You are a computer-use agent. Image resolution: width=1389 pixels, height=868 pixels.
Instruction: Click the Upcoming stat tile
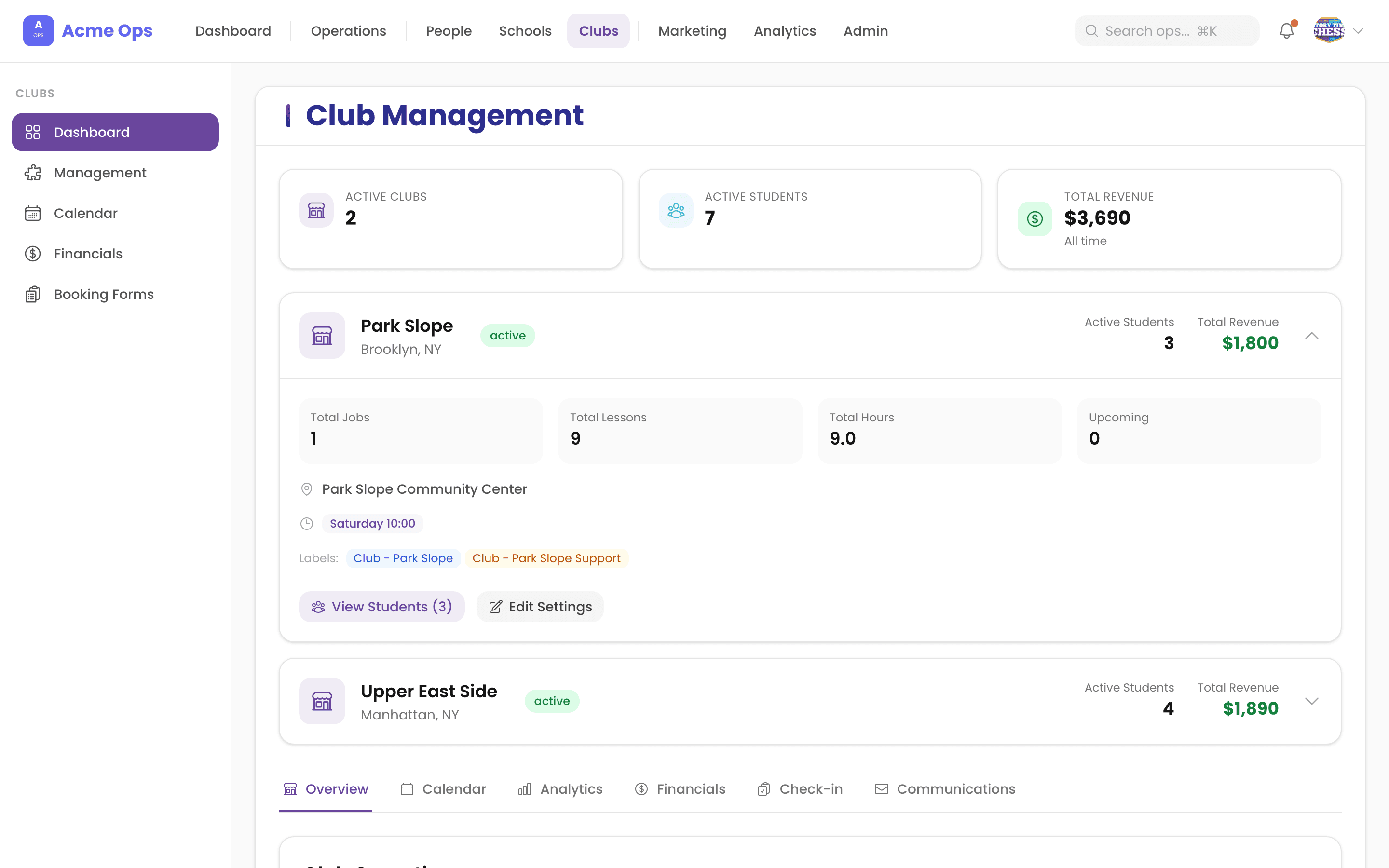[x=1199, y=431]
